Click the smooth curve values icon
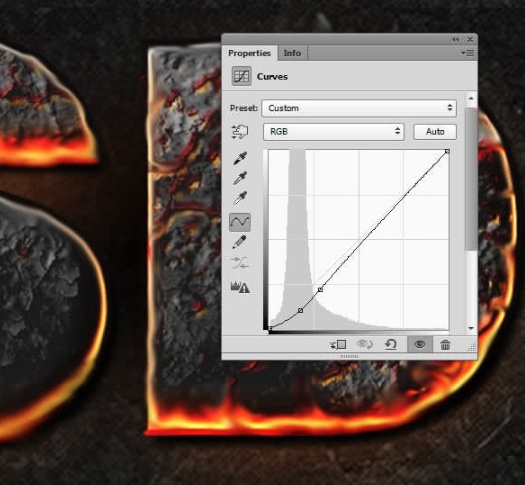The width and height of the screenshot is (525, 485). coord(240,263)
